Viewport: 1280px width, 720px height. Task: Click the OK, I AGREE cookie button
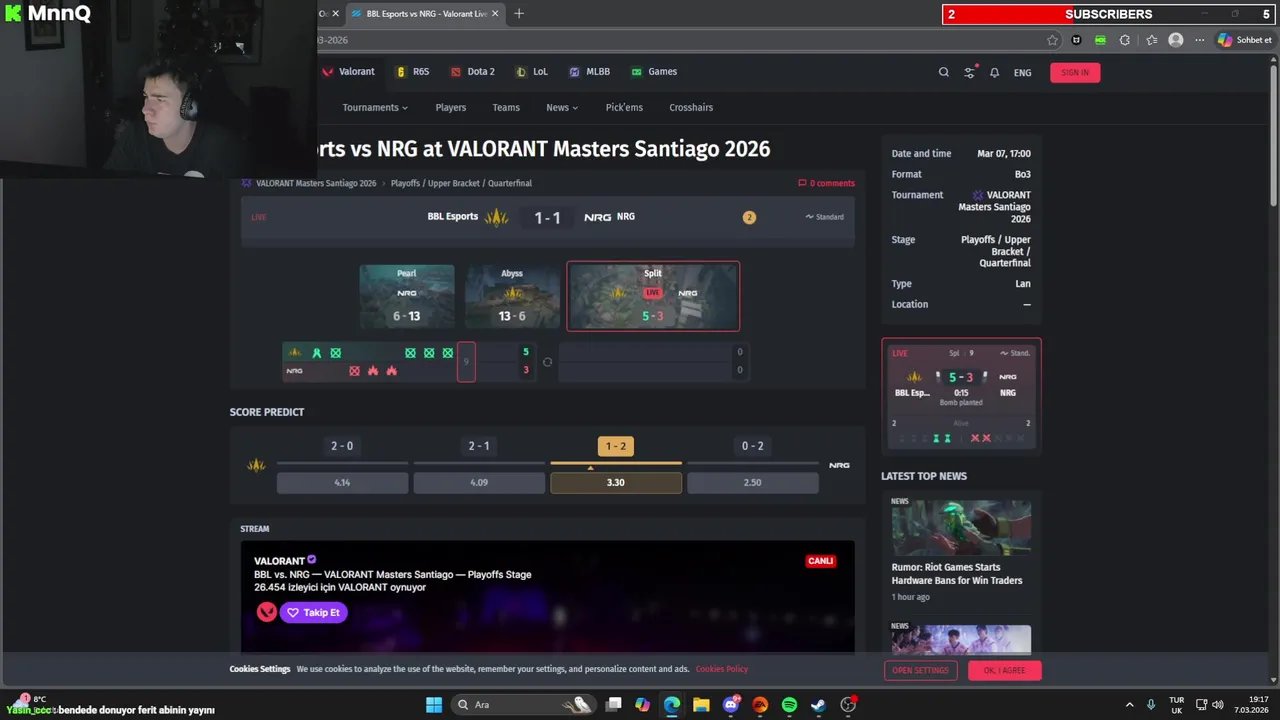(1004, 670)
